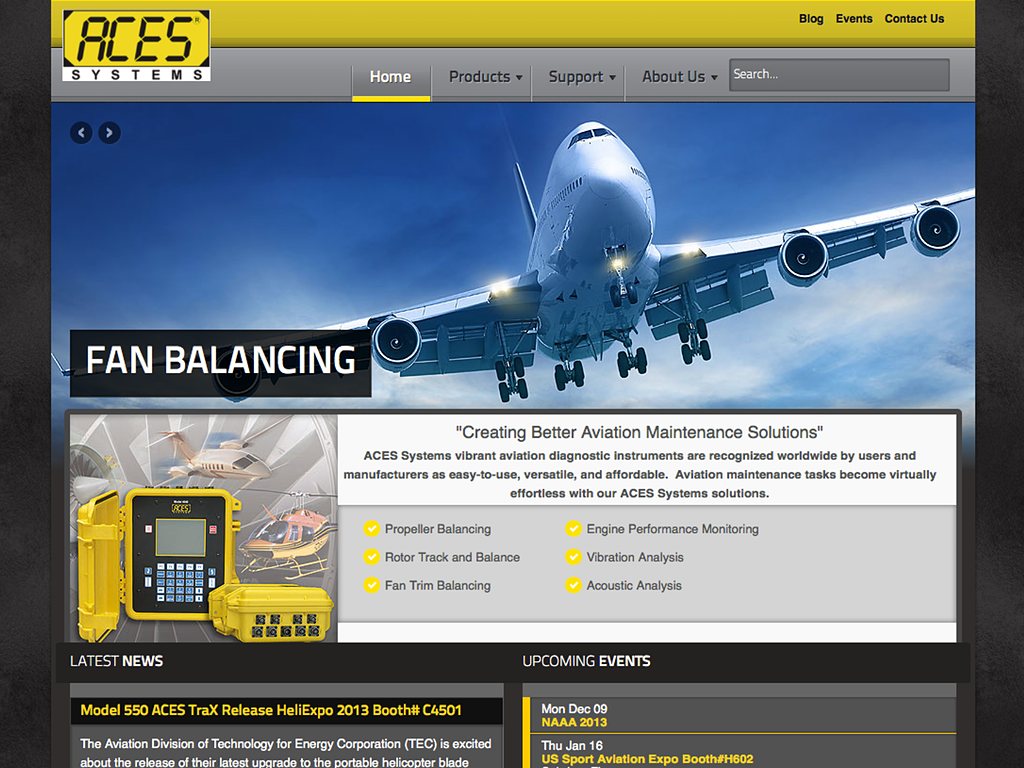
Task: Click the Mon Dec 09 event date
Action: [x=574, y=709]
